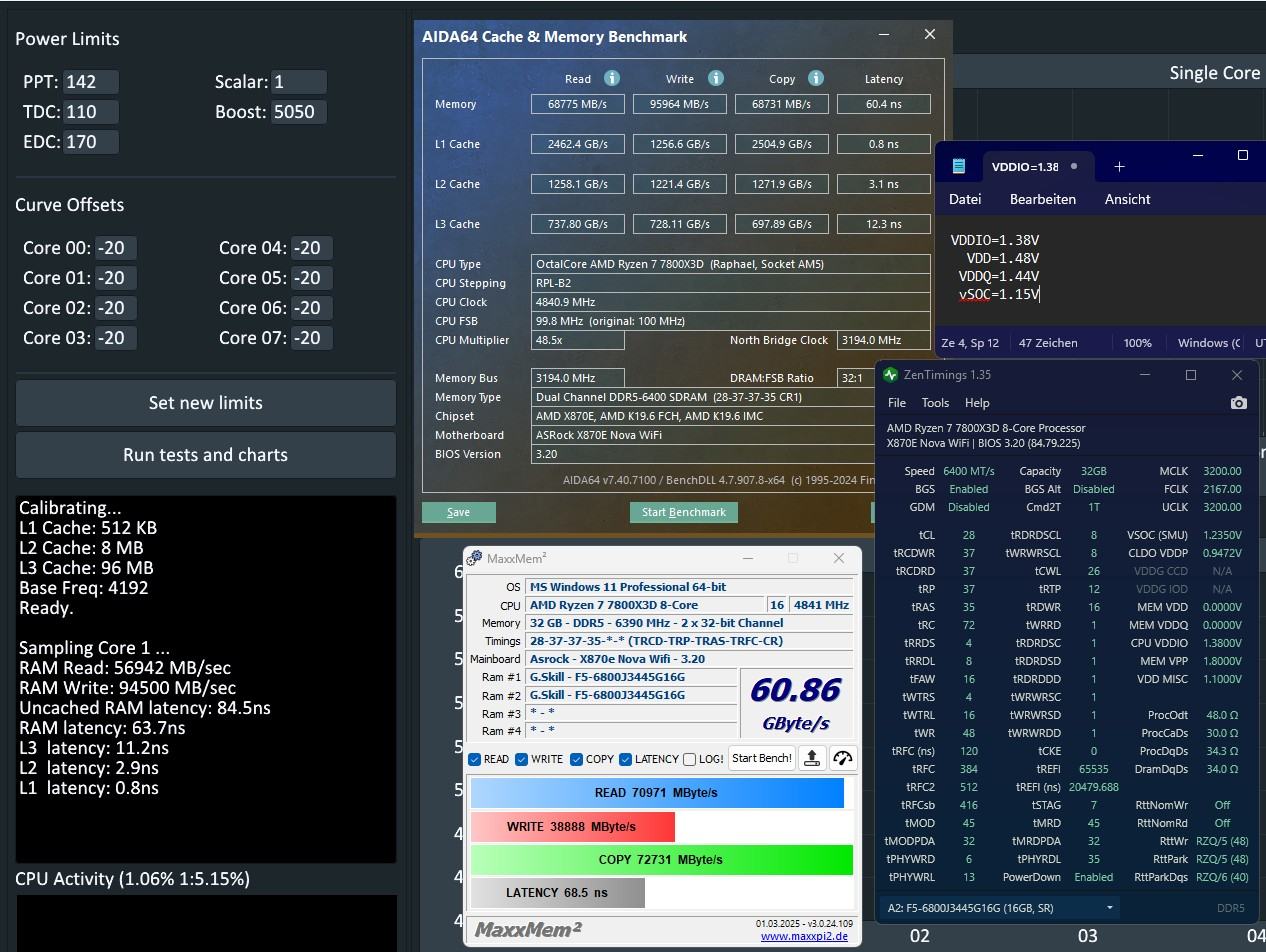Image resolution: width=1266 pixels, height=952 pixels.
Task: Click the PPT input field
Action: point(91,82)
